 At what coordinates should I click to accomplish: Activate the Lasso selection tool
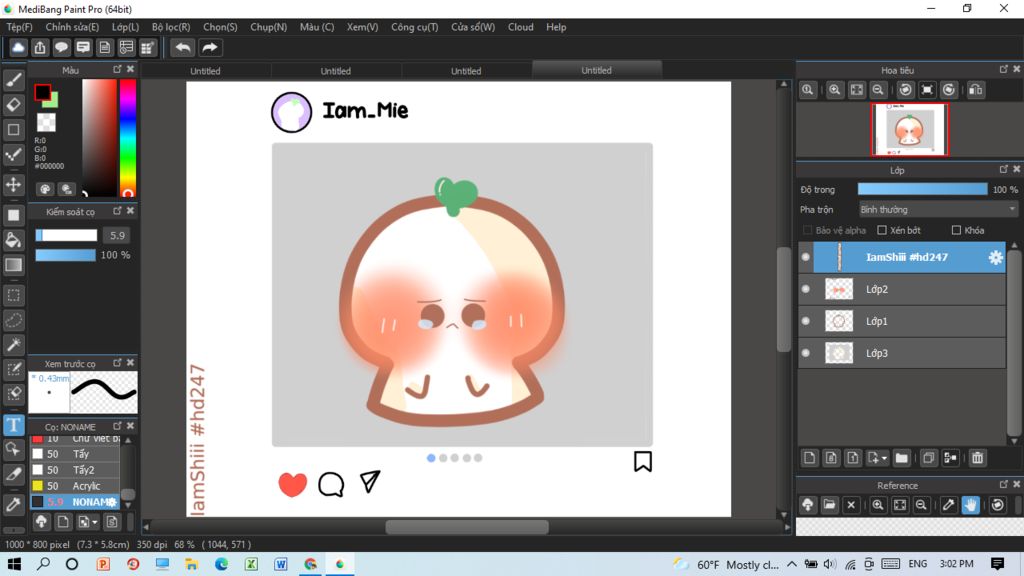click(13, 320)
